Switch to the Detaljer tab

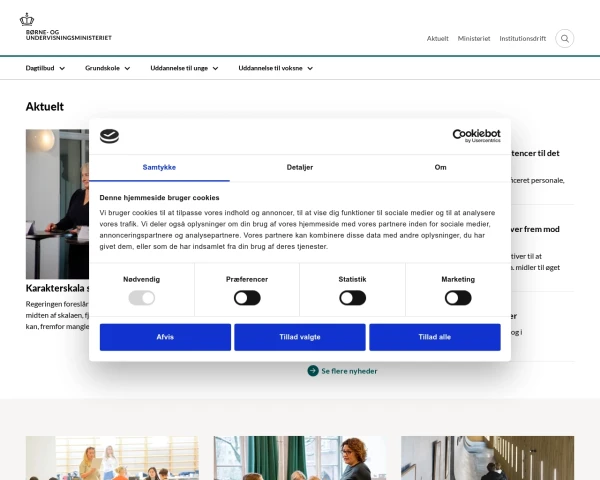point(300,168)
